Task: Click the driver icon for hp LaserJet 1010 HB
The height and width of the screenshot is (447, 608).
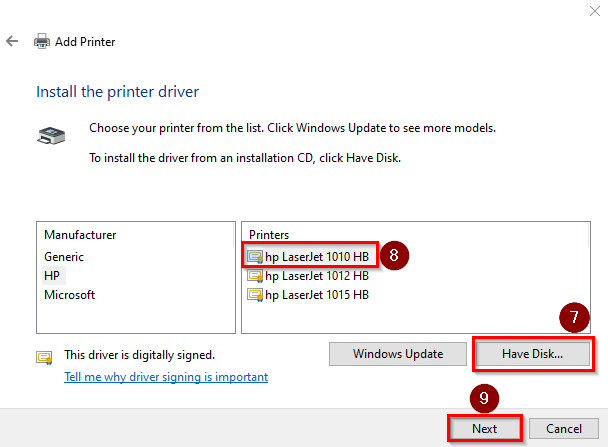Action: tap(256, 256)
